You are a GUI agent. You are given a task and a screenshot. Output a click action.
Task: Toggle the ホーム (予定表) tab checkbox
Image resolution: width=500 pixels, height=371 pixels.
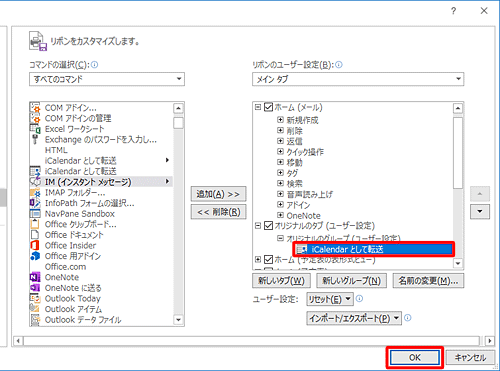click(269, 259)
